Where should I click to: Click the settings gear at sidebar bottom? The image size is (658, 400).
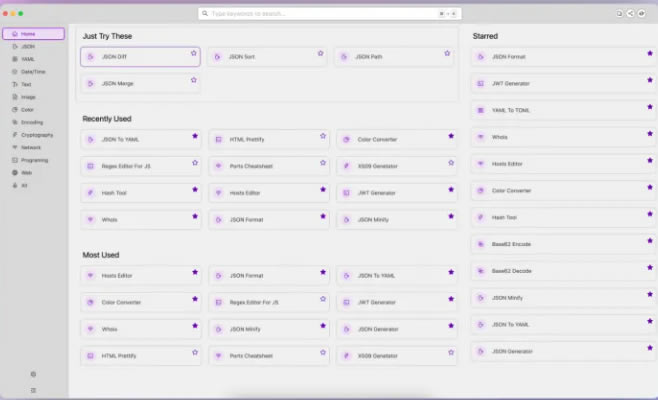[33, 374]
